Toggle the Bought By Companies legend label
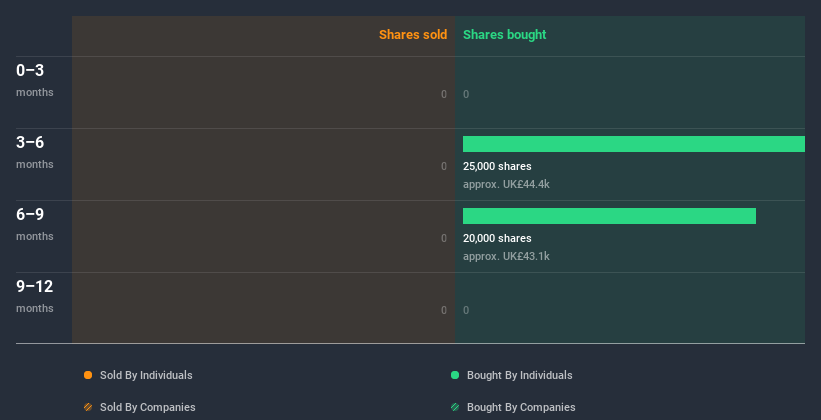This screenshot has height=420, width=821. pos(521,407)
